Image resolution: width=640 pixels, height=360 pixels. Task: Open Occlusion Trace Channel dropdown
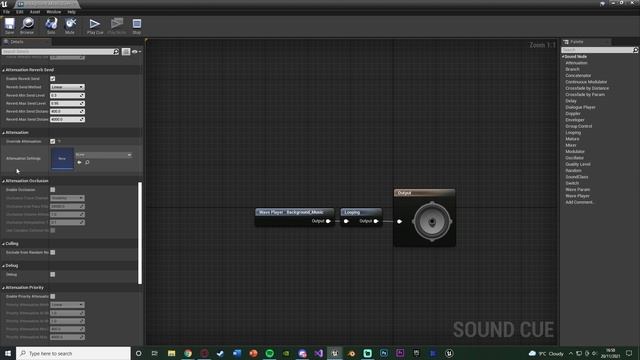67,198
